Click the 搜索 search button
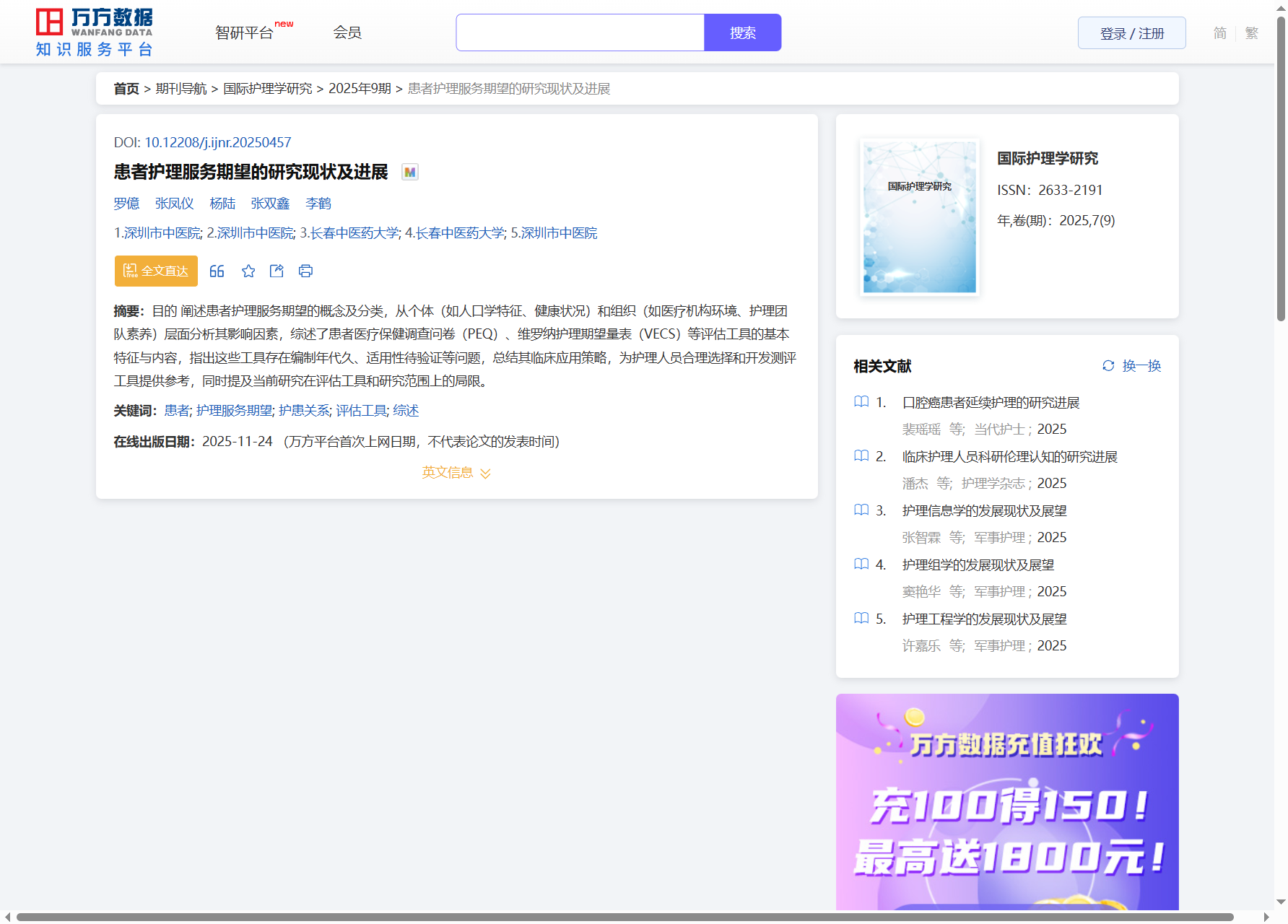Image resolution: width=1288 pixels, height=924 pixels. click(742, 33)
